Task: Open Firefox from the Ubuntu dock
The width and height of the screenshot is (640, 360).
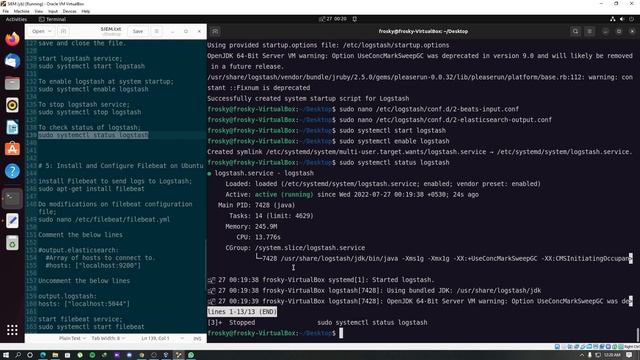Action: coord(12,39)
